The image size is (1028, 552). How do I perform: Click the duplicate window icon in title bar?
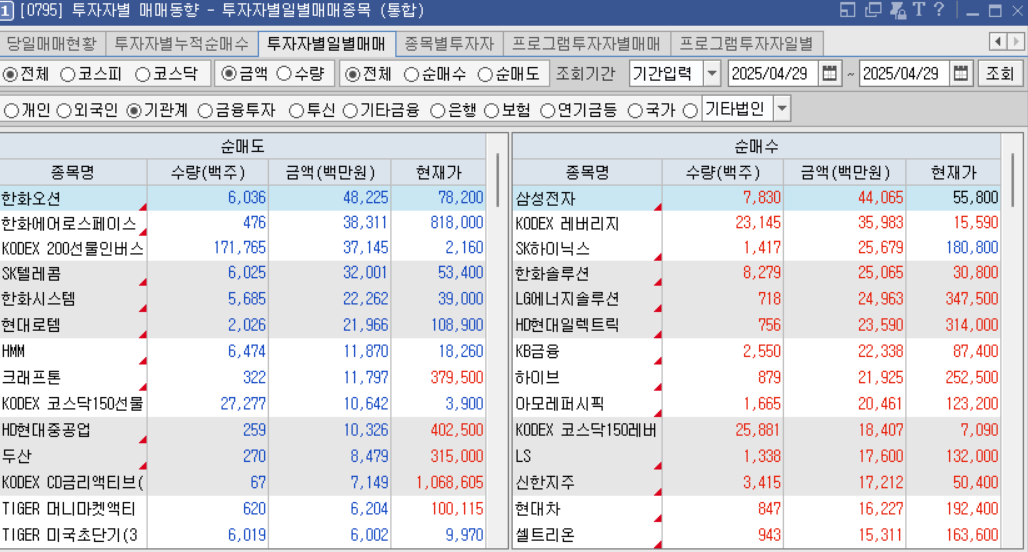pos(873,10)
